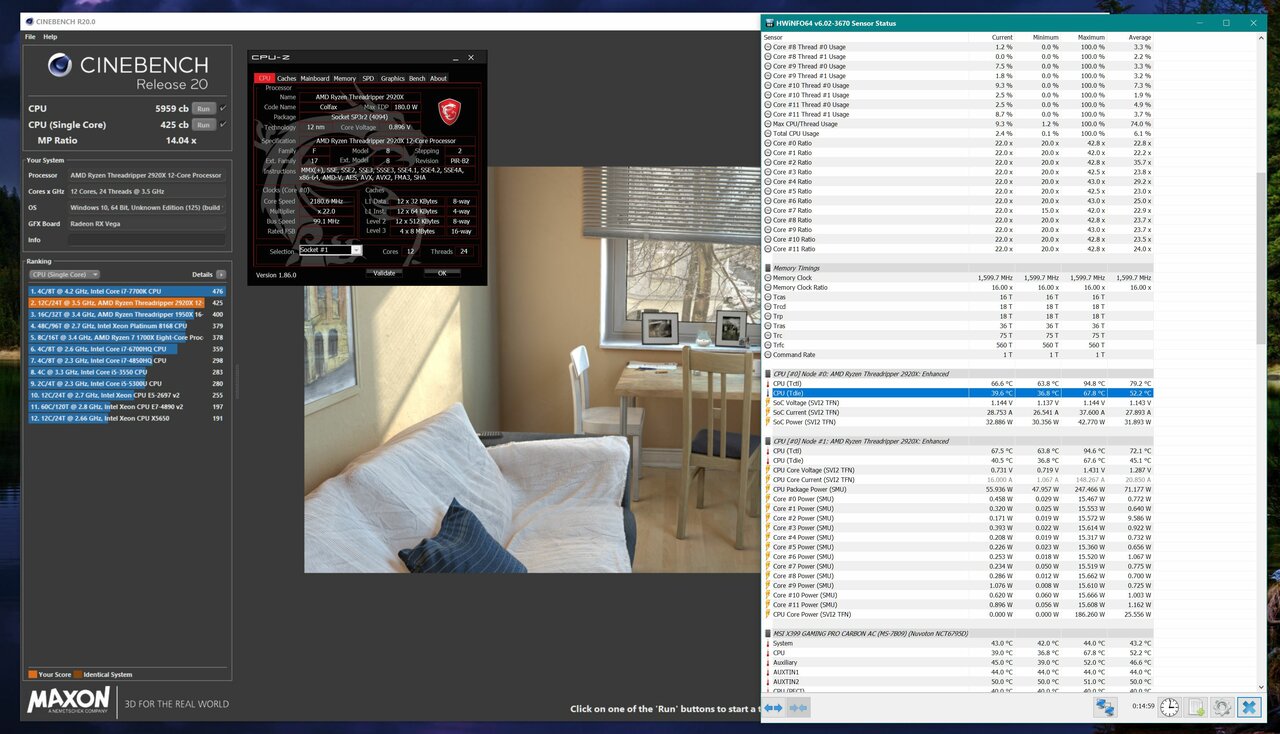Select the Command Rate sensor row
This screenshot has width=1280, height=734.
coord(958,354)
